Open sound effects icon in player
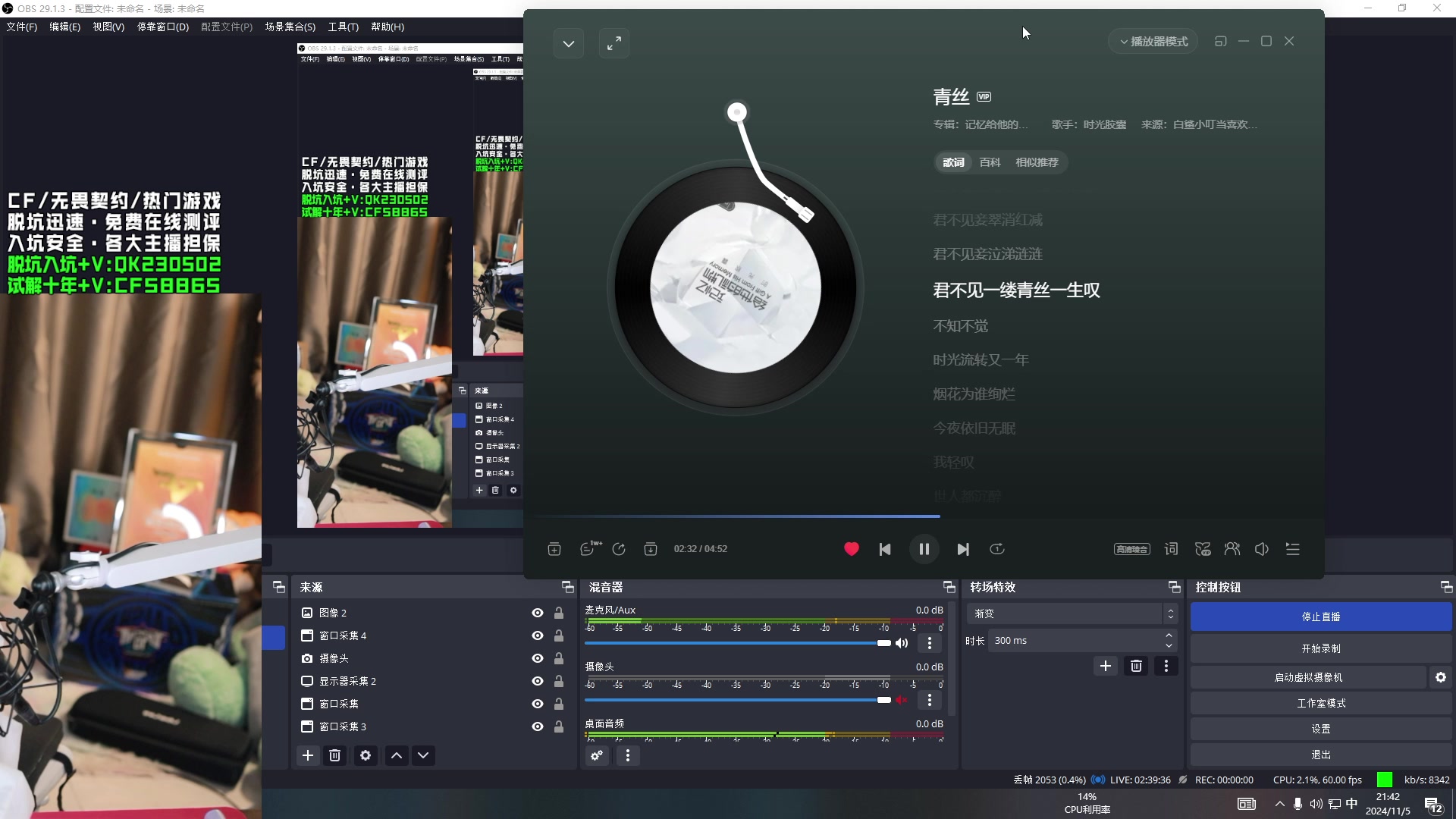The image size is (1456, 819). click(x=1203, y=549)
